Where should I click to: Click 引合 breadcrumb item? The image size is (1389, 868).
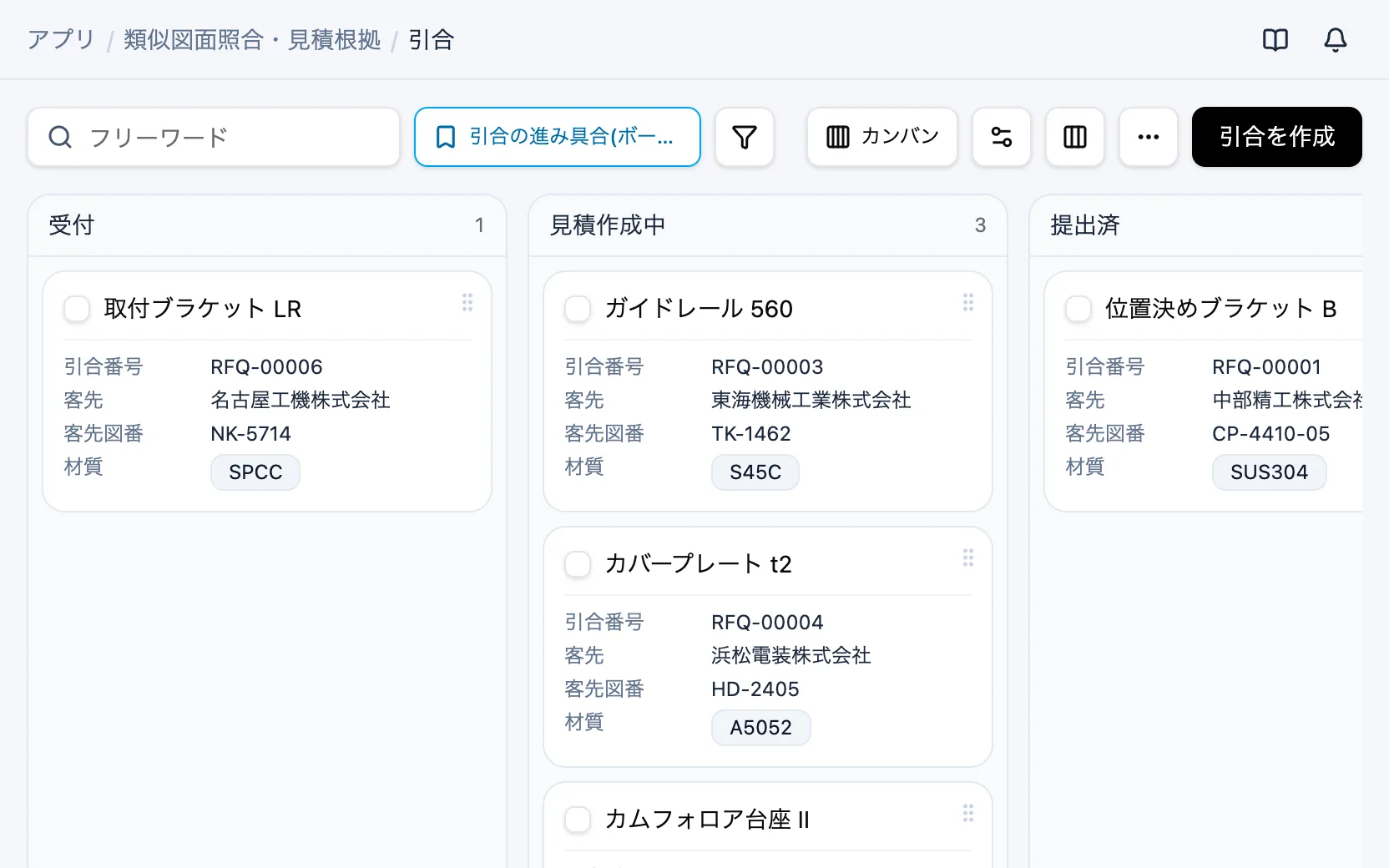[x=432, y=39]
